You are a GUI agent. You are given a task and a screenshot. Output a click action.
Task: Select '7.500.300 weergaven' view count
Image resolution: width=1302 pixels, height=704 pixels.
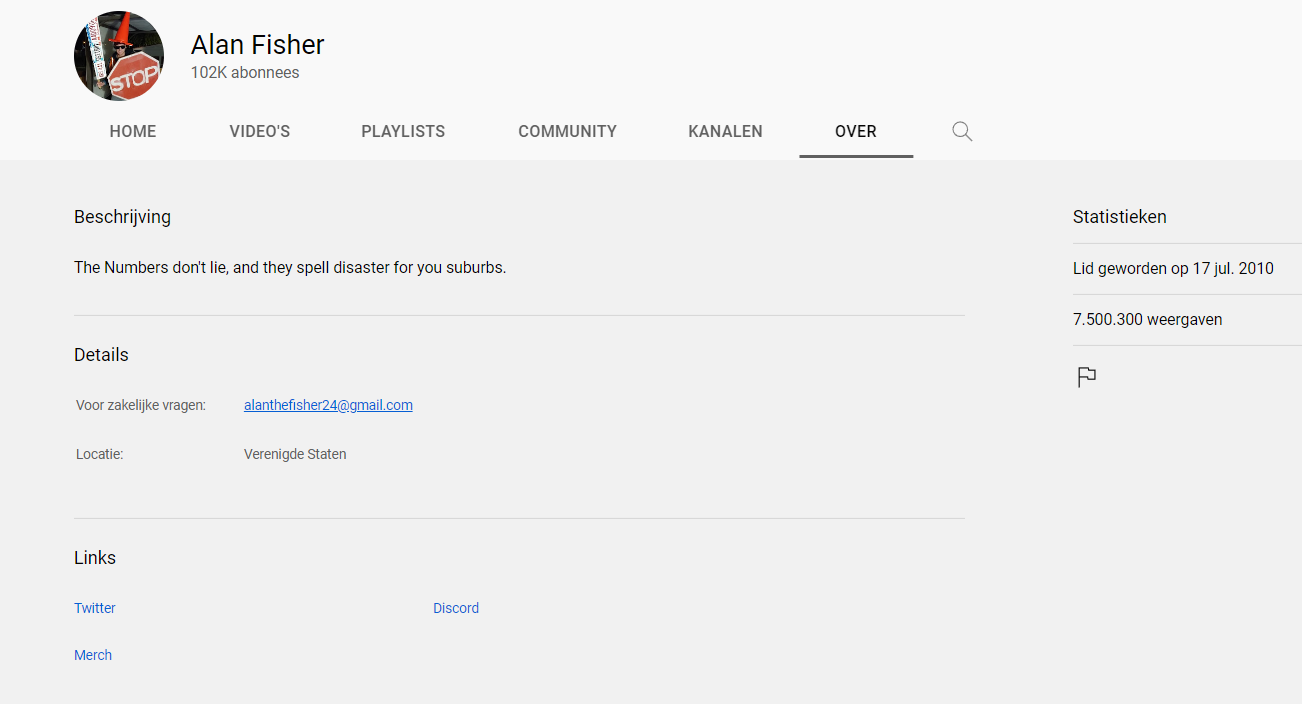tap(1148, 320)
